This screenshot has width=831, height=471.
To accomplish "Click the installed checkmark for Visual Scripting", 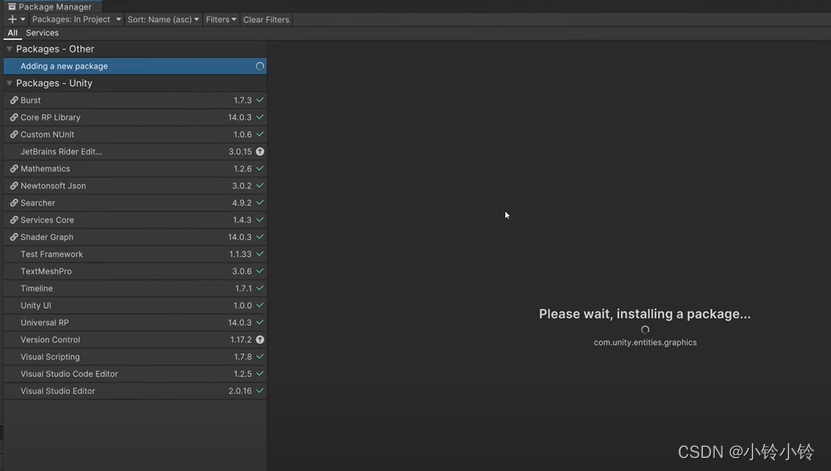I will (260, 357).
